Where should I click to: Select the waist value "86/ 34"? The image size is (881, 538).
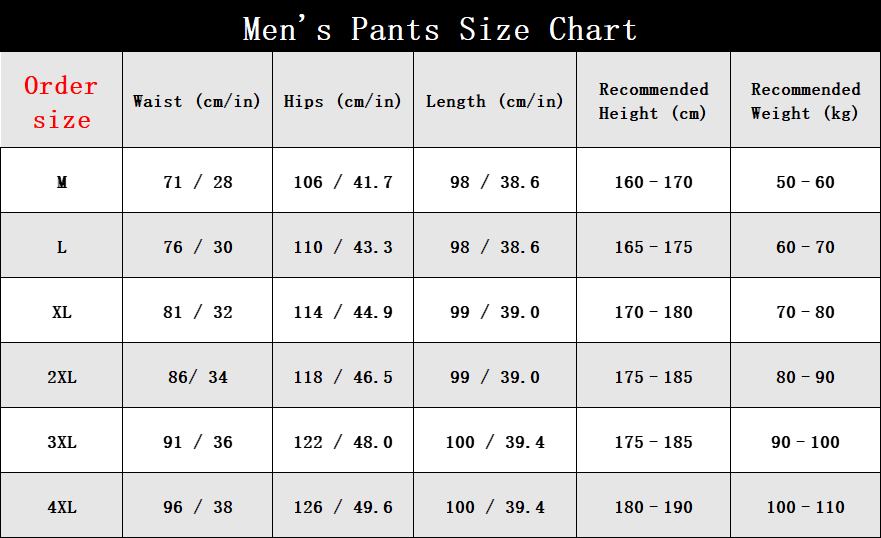198,377
